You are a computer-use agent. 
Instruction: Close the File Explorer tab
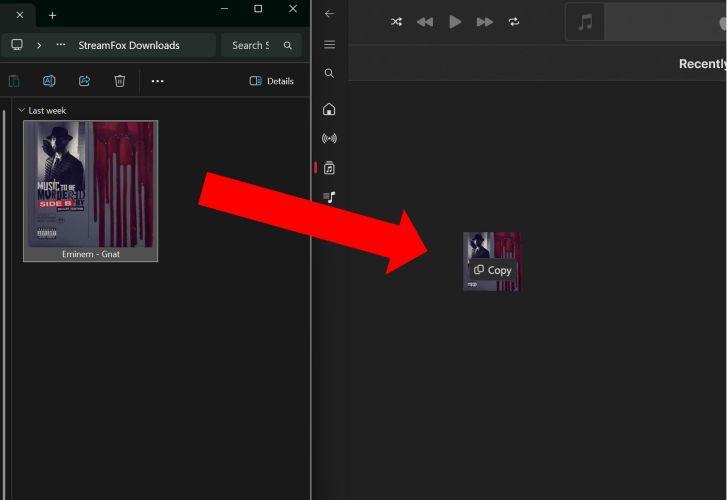click(x=20, y=15)
